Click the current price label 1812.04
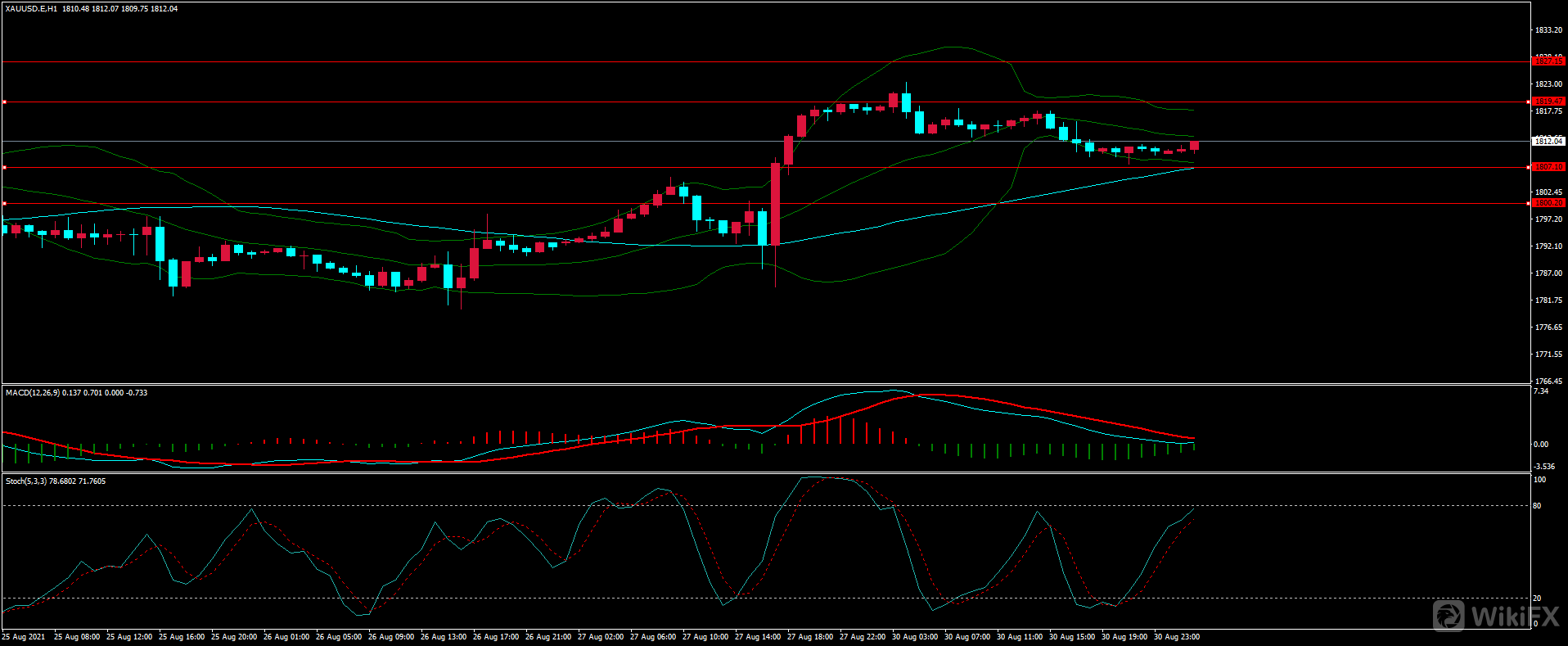The width and height of the screenshot is (1568, 646). click(x=1548, y=142)
